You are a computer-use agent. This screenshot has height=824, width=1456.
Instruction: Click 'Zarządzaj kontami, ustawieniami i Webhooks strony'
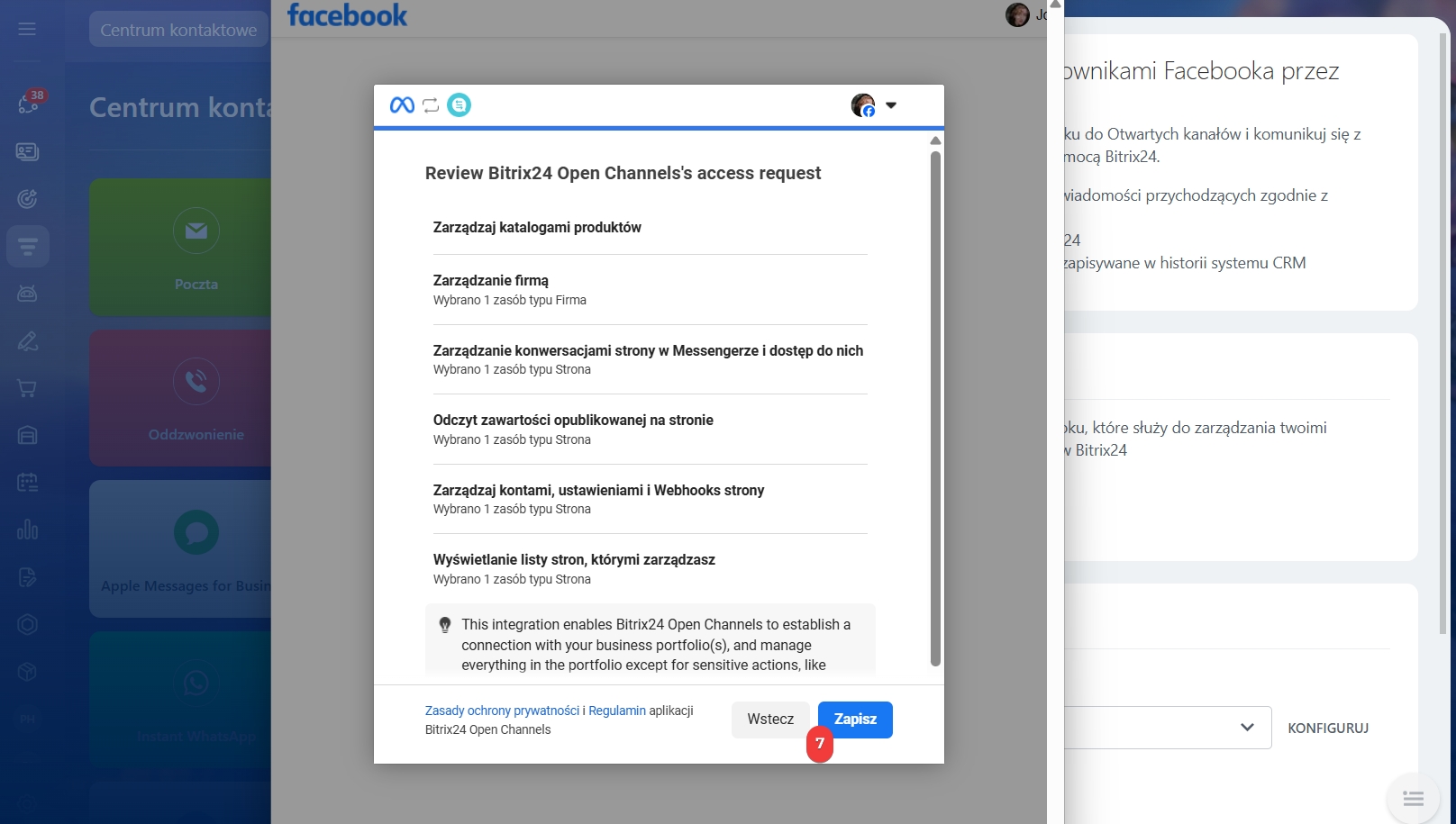coord(598,491)
